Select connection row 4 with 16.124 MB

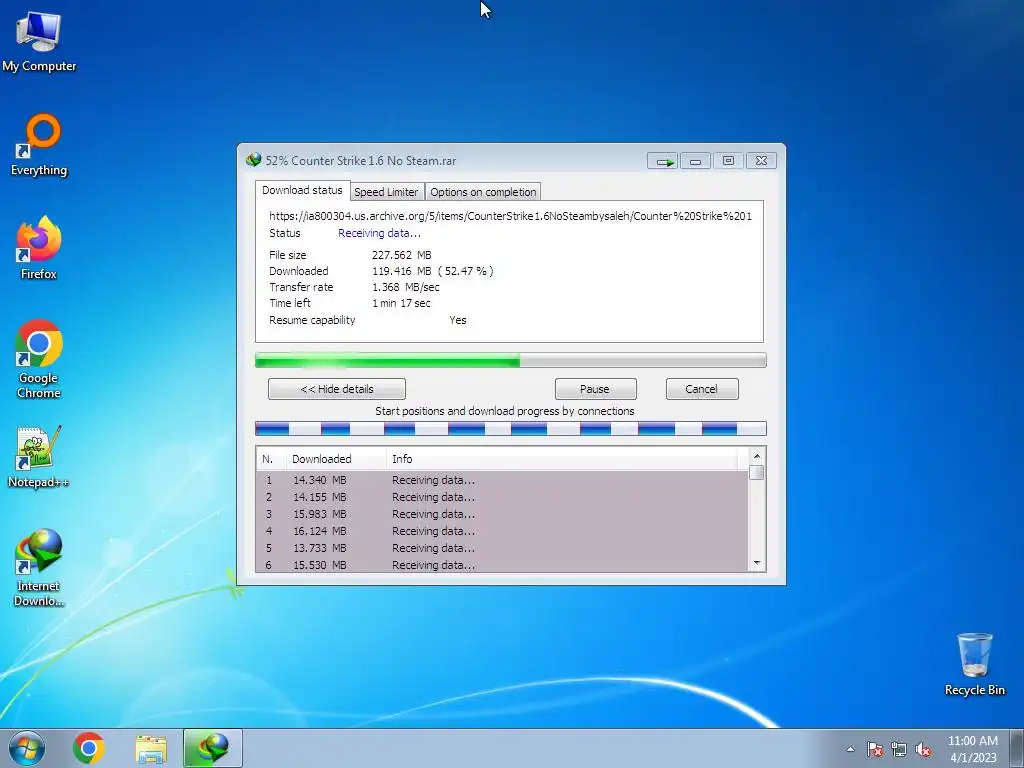pos(502,531)
